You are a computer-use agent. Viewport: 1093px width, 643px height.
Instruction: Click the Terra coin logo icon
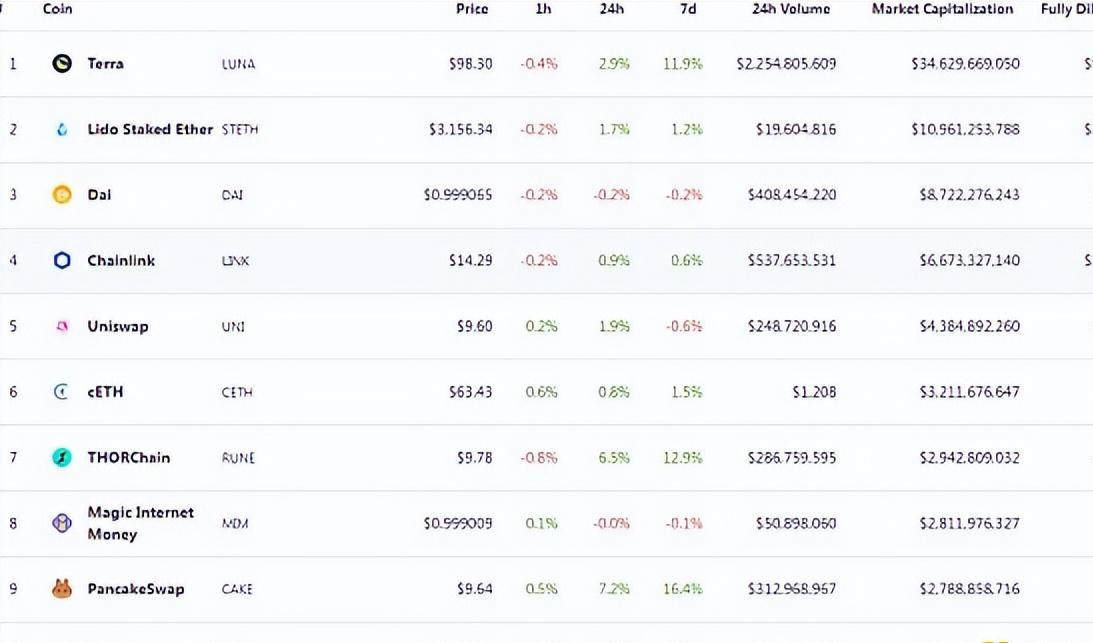pyautogui.click(x=62, y=64)
